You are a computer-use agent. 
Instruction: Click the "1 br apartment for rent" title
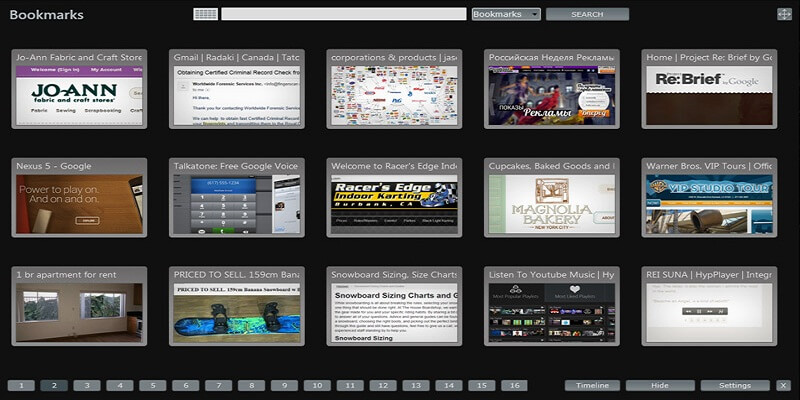pos(66,274)
